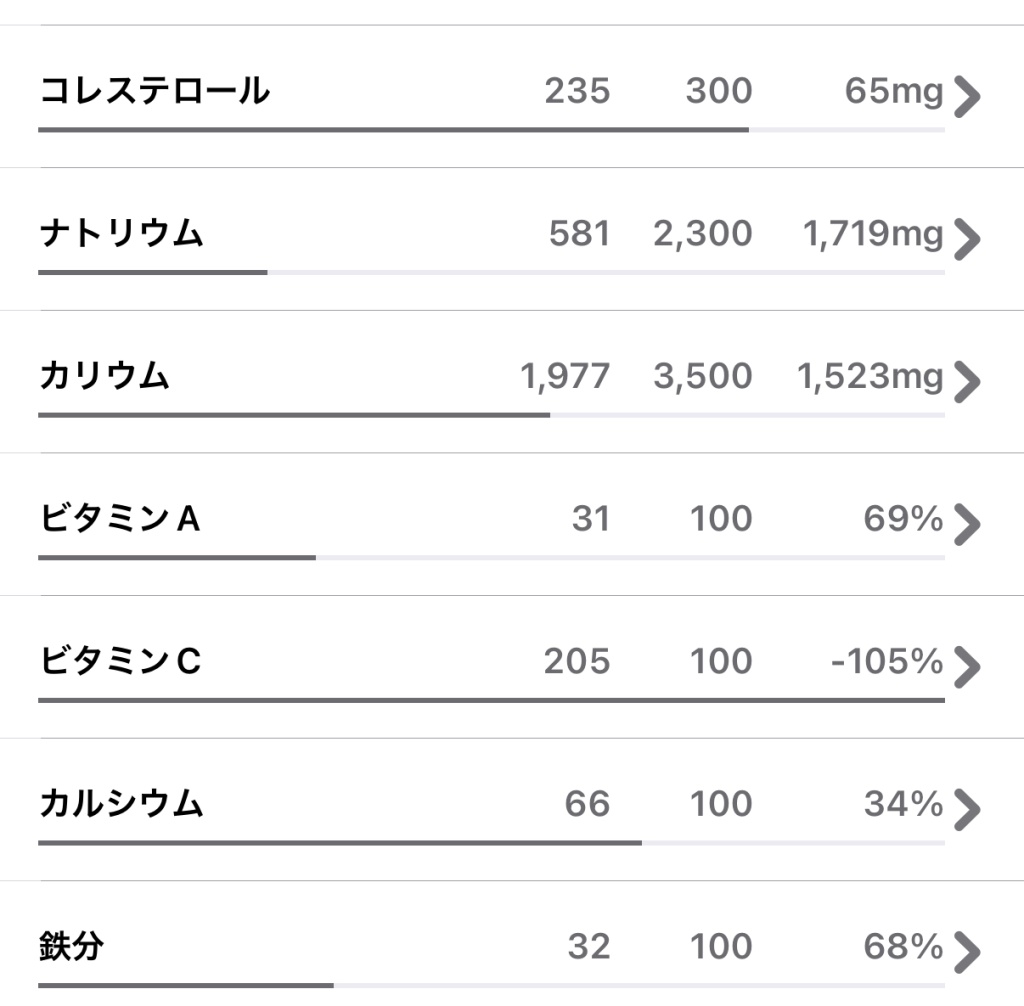1024x1006 pixels.
Task: Select the コレステロール label
Action: [155, 91]
